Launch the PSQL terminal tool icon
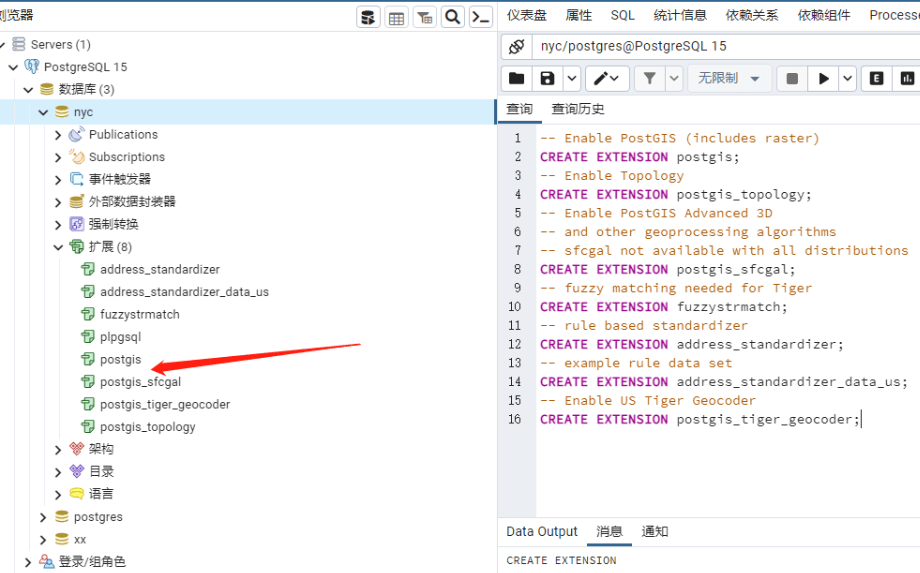Image resolution: width=920 pixels, height=573 pixels. (481, 17)
